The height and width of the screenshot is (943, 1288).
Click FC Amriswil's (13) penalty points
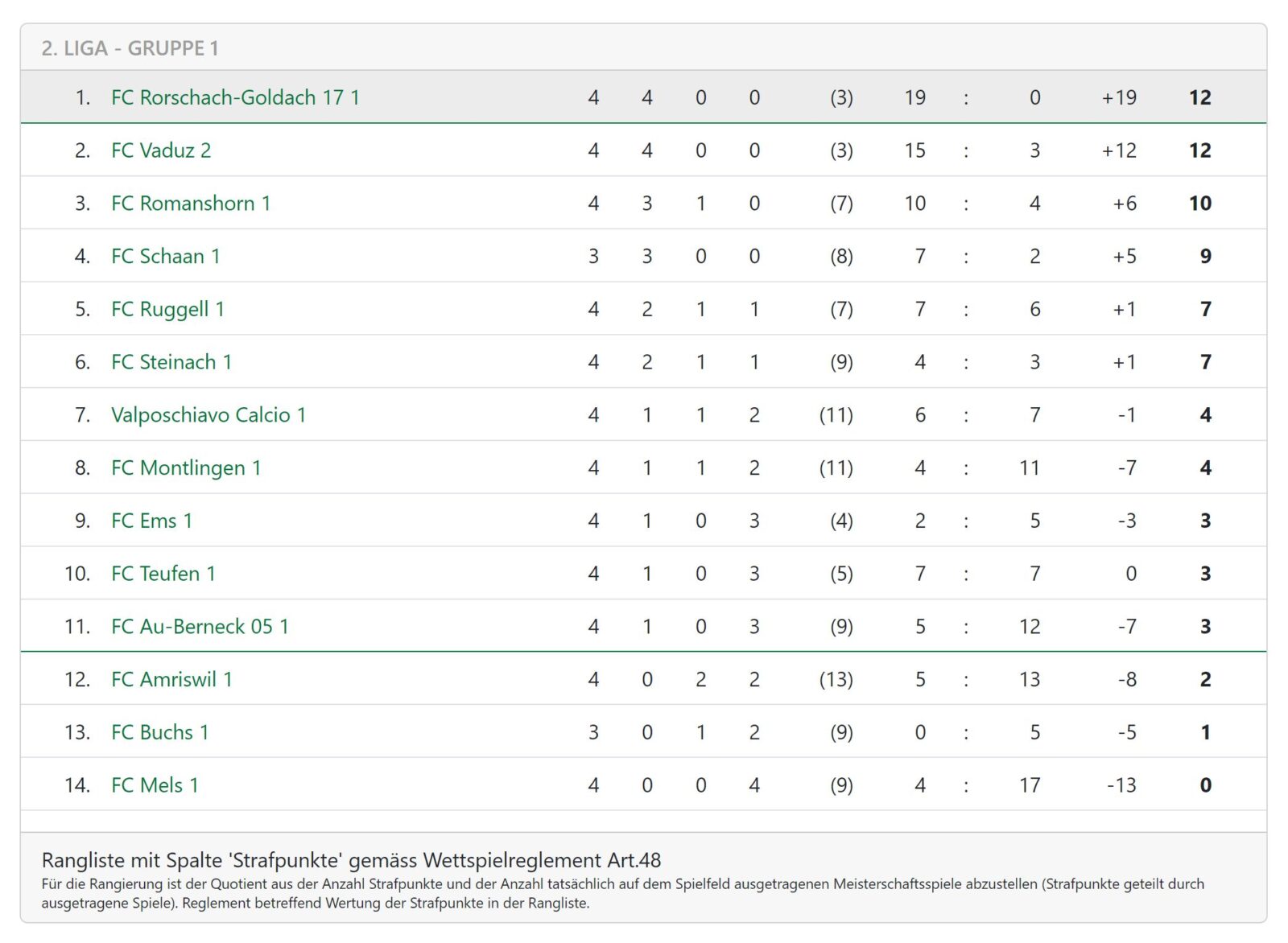836,681
